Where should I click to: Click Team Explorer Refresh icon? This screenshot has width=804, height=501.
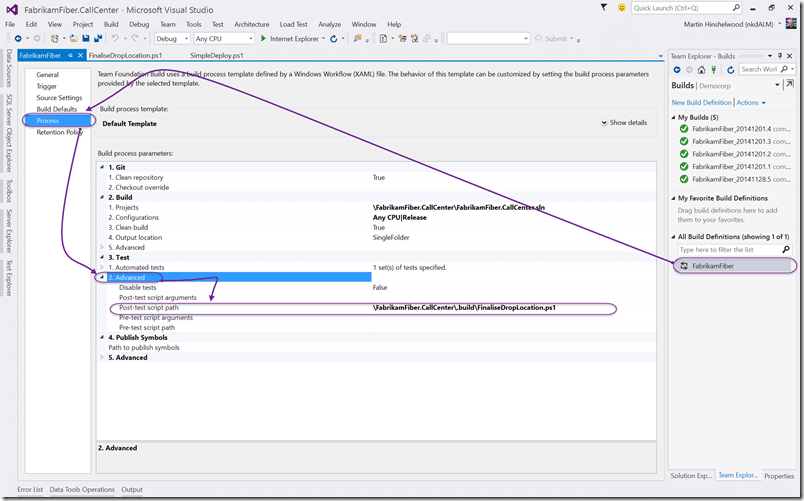[x=730, y=70]
